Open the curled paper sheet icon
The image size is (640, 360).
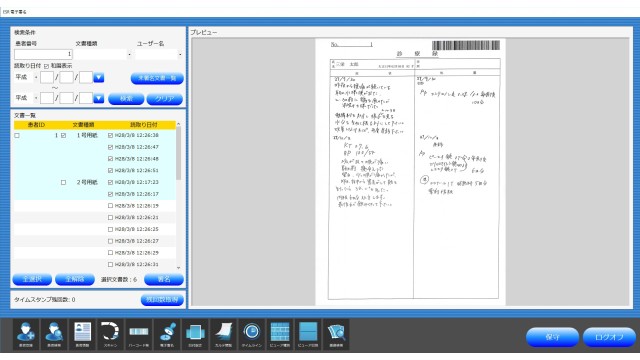[x=223, y=334]
